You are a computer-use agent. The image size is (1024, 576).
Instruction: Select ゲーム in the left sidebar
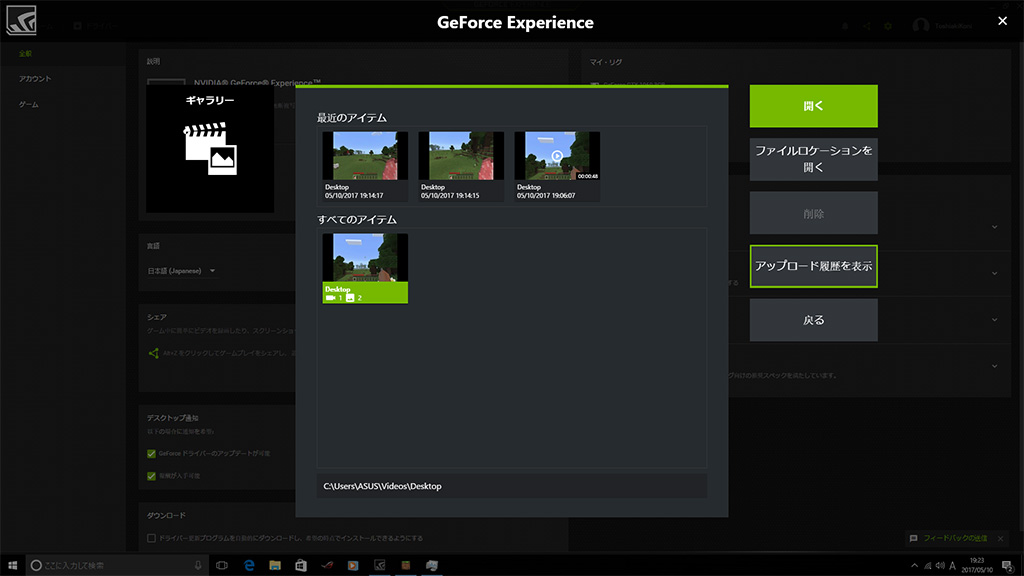[x=29, y=105]
